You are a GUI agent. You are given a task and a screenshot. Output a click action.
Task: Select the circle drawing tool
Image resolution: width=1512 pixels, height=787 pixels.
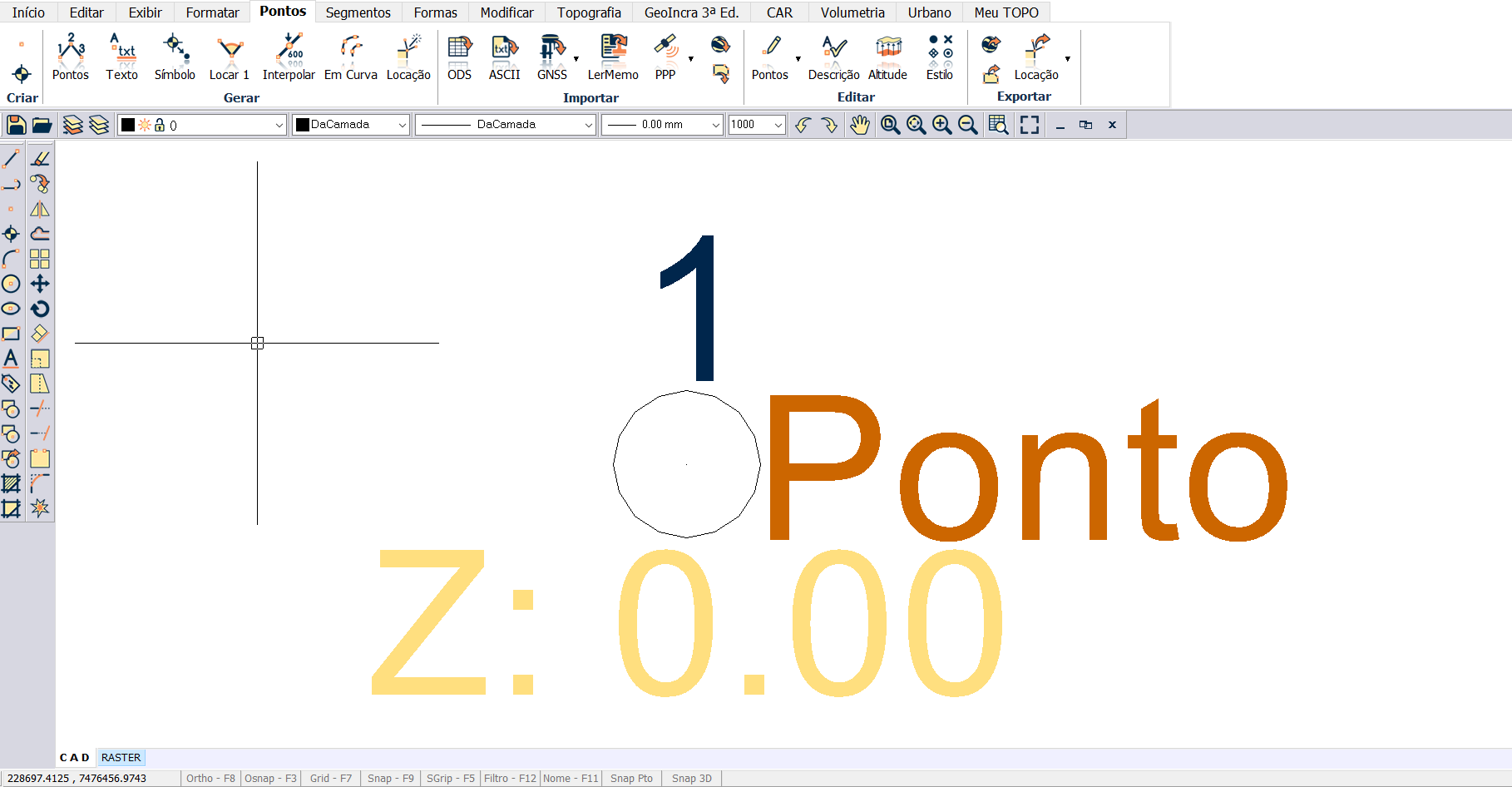click(11, 284)
